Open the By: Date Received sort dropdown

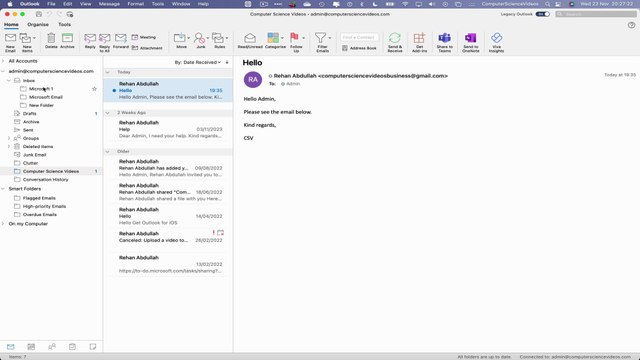point(198,62)
